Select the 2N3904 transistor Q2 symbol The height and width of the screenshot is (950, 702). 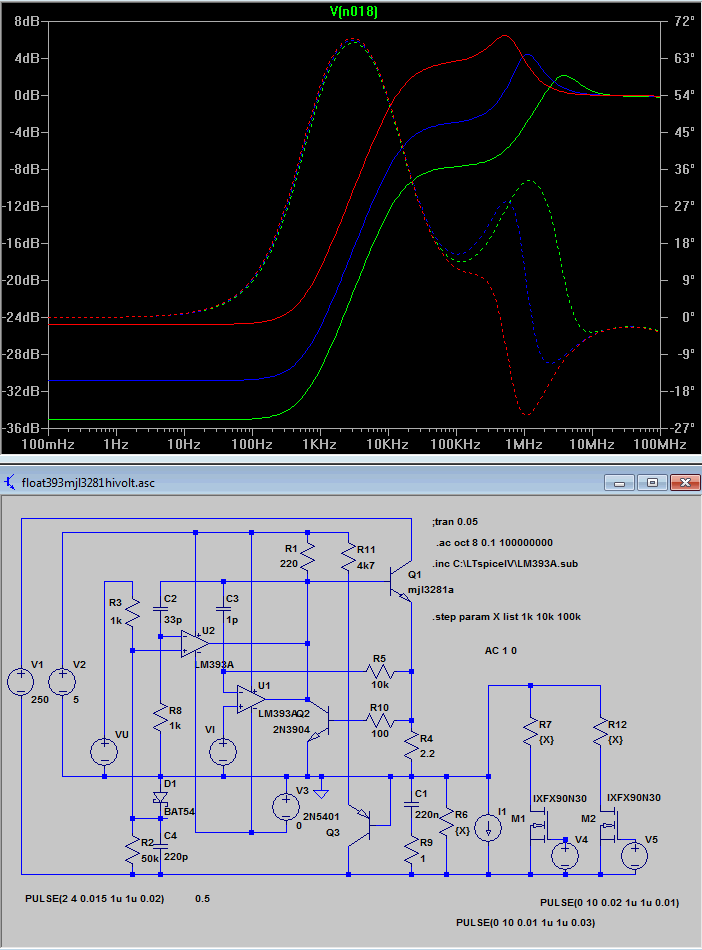(x=317, y=721)
